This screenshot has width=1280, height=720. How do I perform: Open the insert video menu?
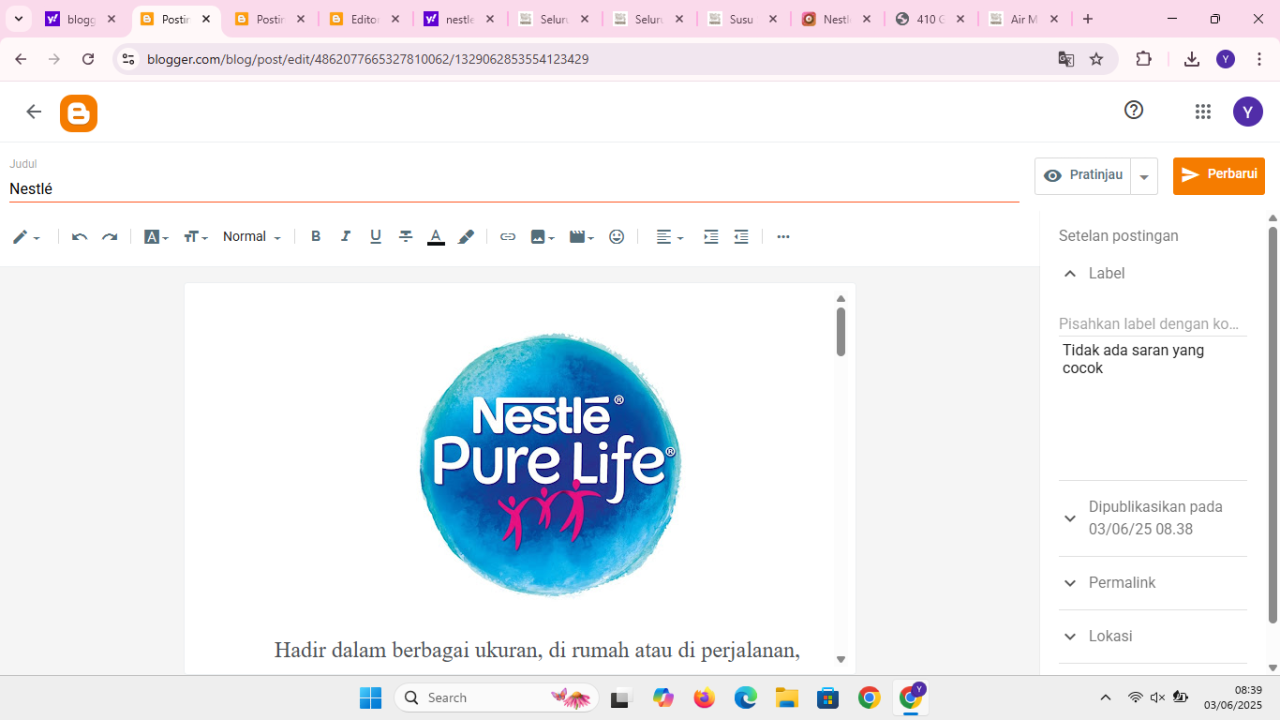(x=581, y=237)
